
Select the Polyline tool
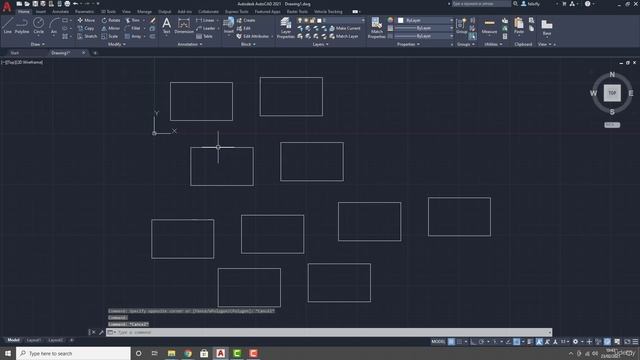(x=22, y=25)
